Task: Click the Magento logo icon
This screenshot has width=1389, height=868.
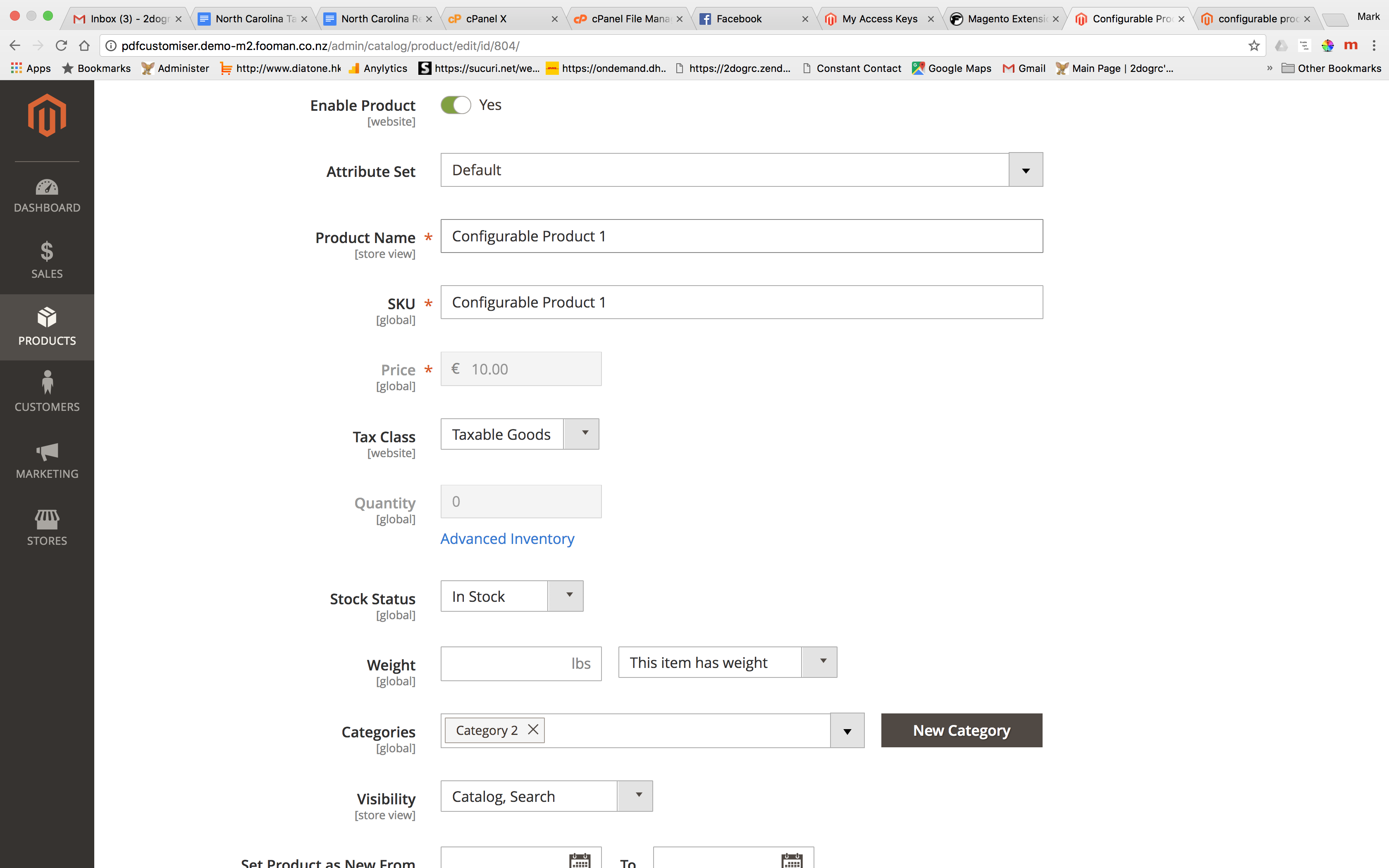Action: coord(46,115)
